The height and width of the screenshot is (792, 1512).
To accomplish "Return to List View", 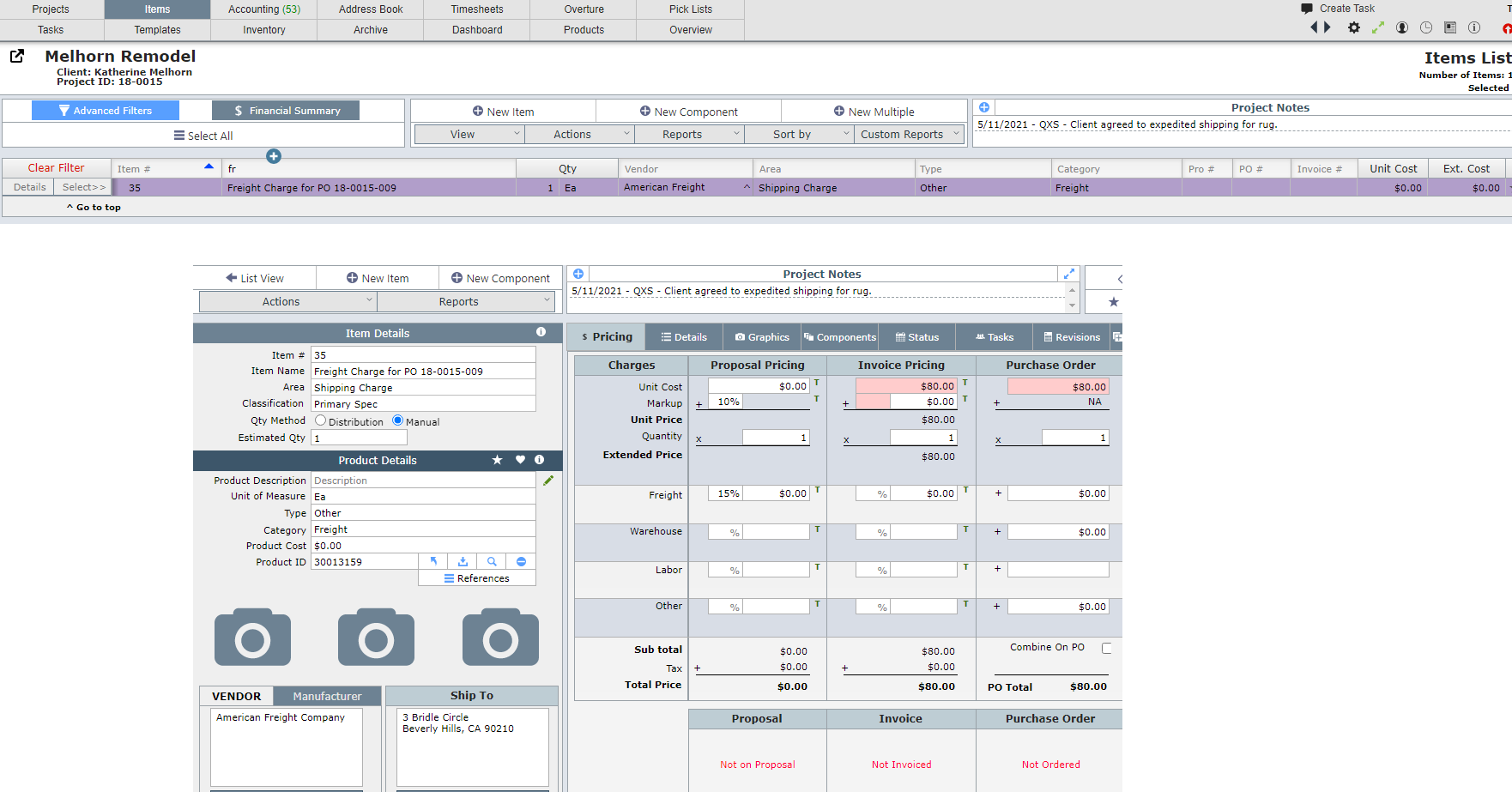I will [x=255, y=278].
